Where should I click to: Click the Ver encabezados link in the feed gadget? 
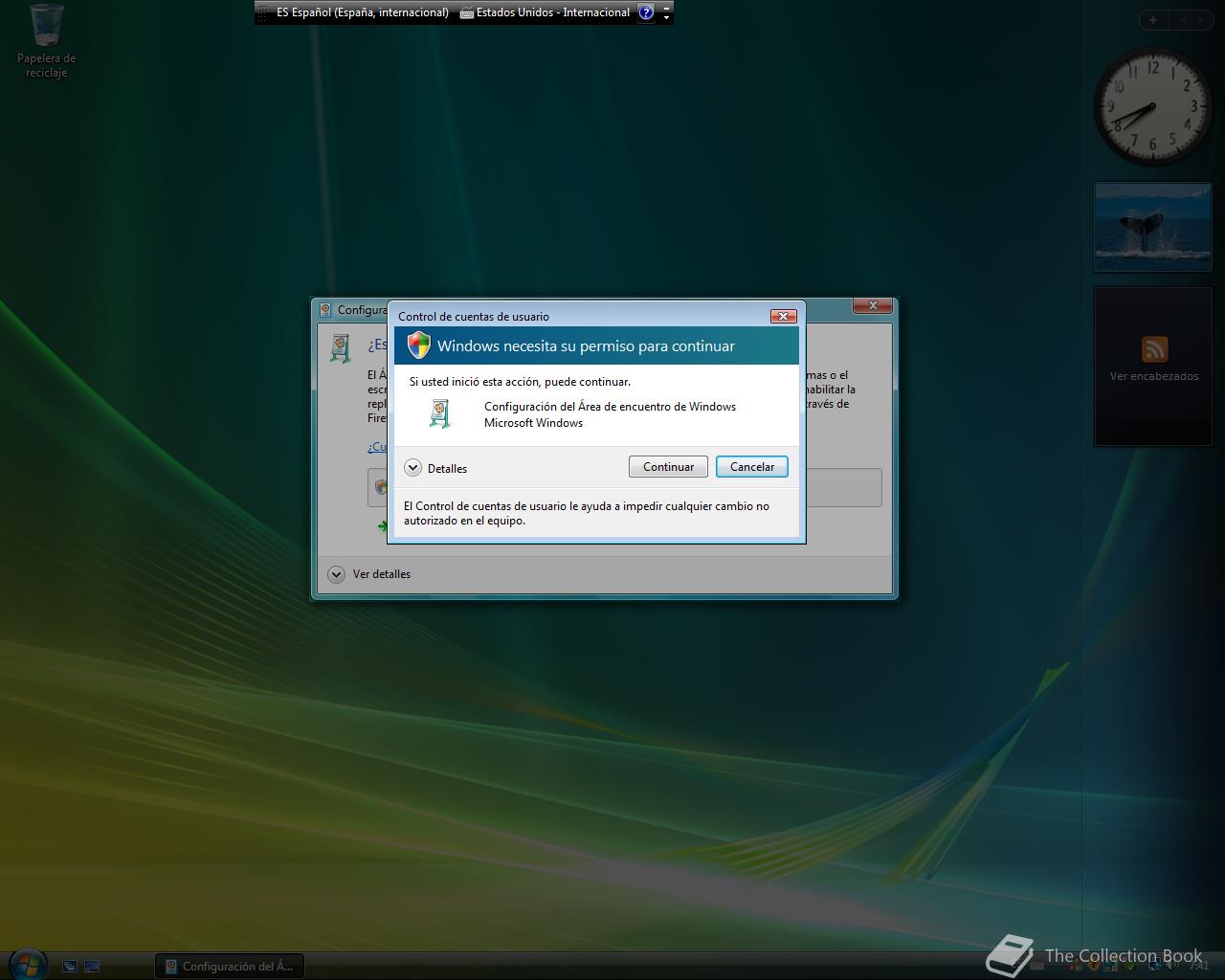(1154, 376)
